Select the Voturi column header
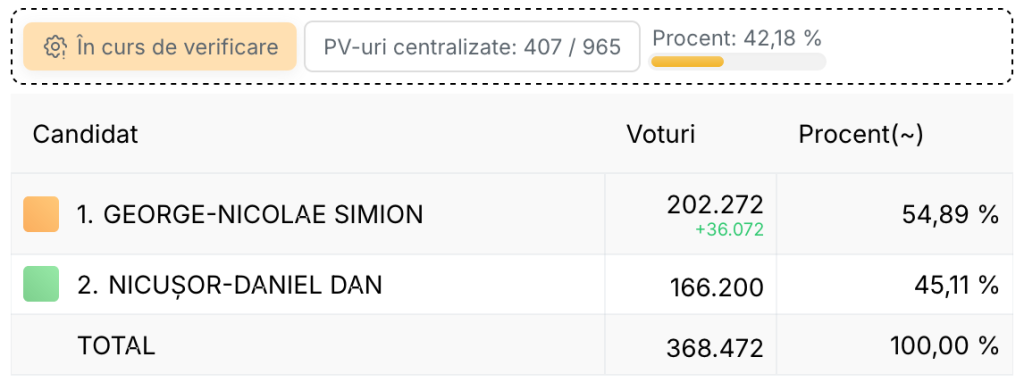 (661, 135)
